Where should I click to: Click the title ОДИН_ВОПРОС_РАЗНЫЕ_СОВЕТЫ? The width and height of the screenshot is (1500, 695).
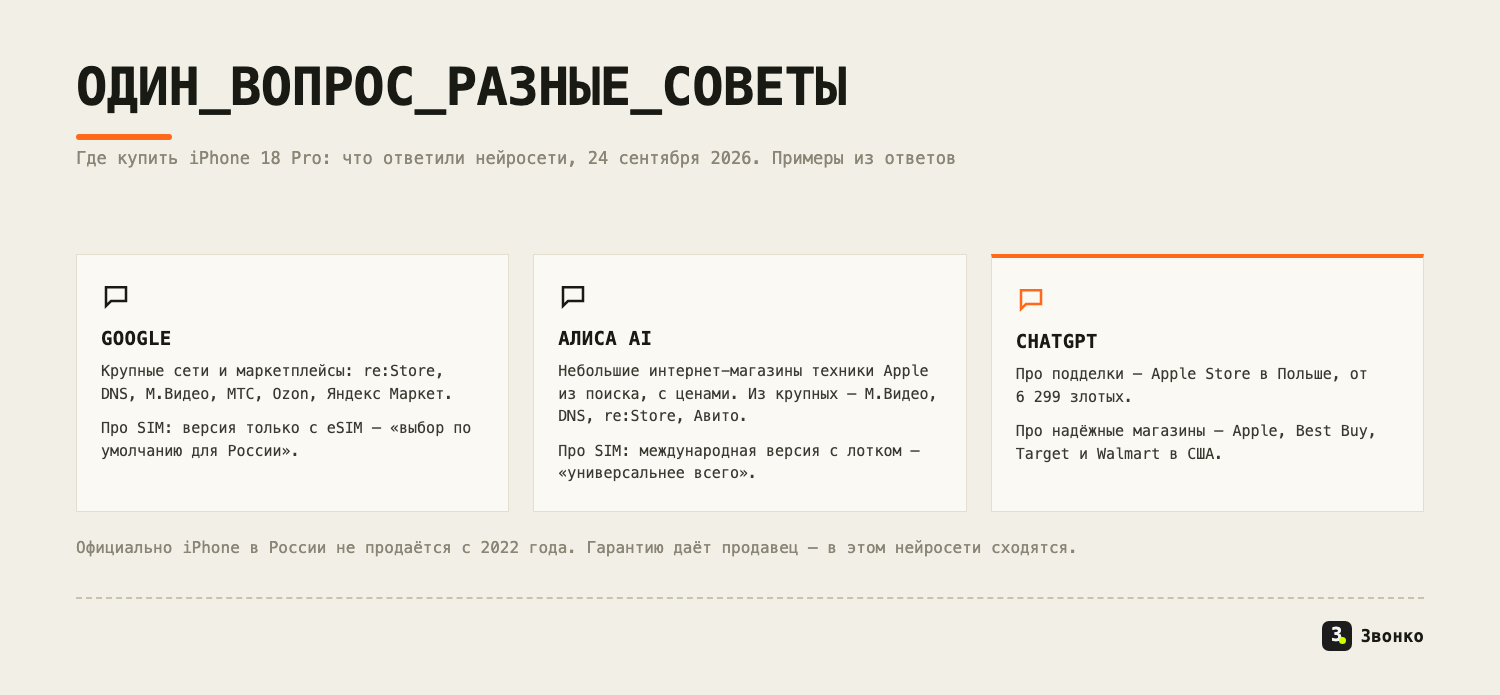click(x=462, y=87)
